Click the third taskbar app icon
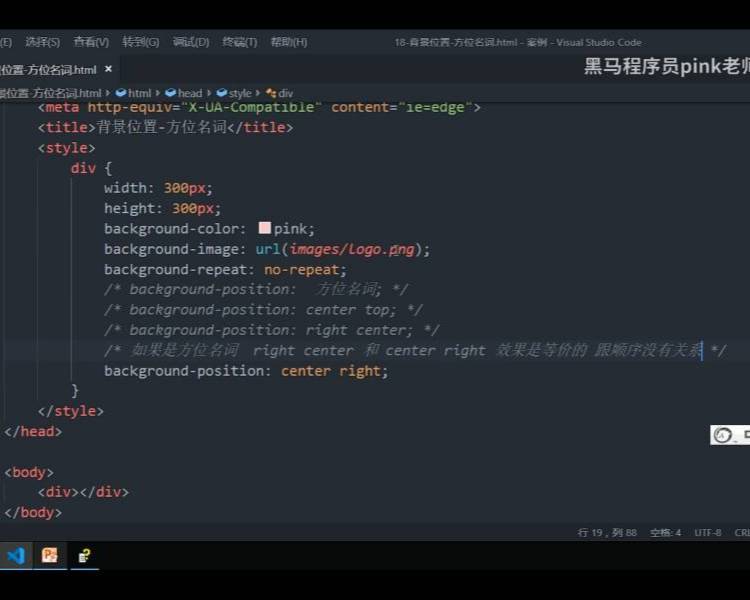The image size is (750, 600). pos(84,555)
